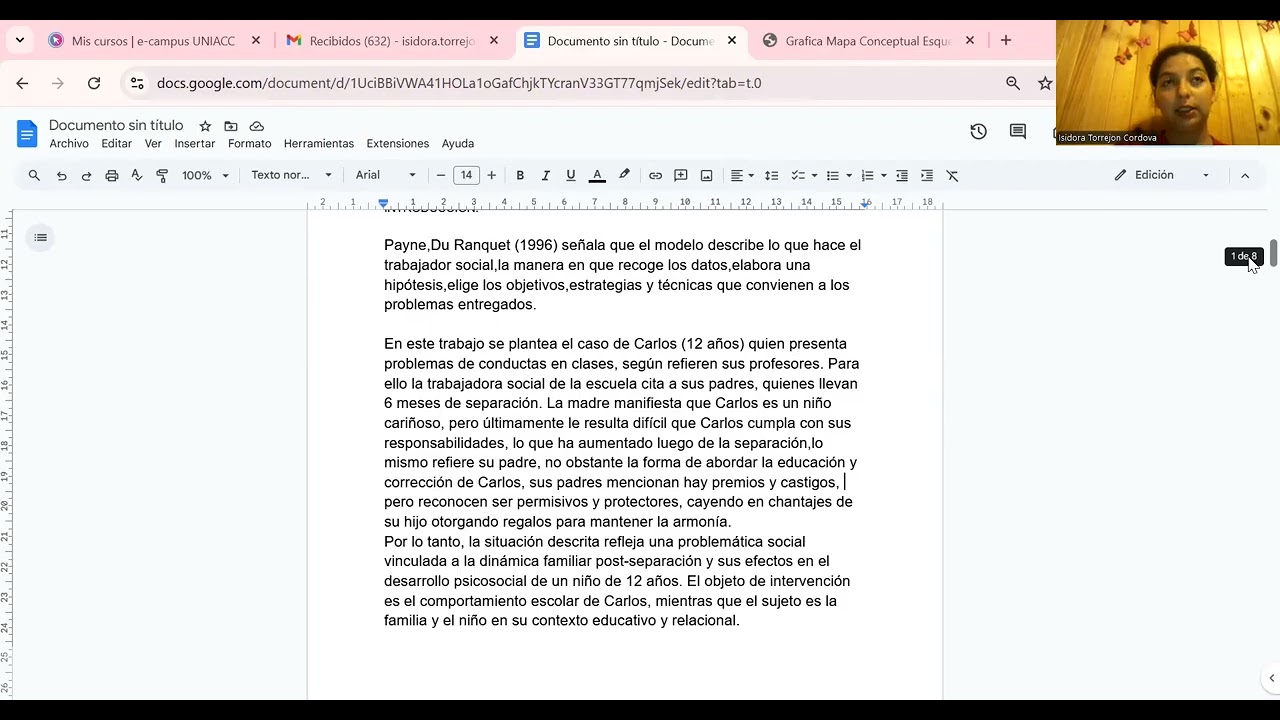Screen dimensions: 1280x720
Task: Check the cloud save status icon
Action: [257, 126]
